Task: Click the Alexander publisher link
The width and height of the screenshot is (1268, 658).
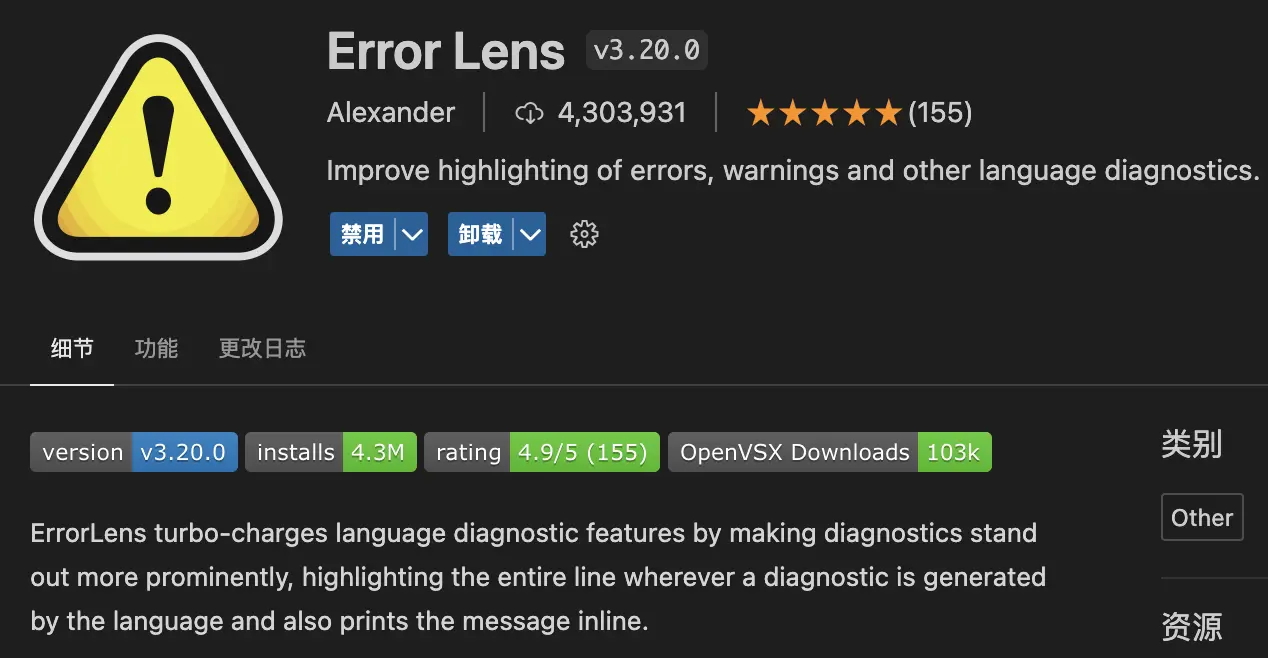Action: pyautogui.click(x=391, y=113)
